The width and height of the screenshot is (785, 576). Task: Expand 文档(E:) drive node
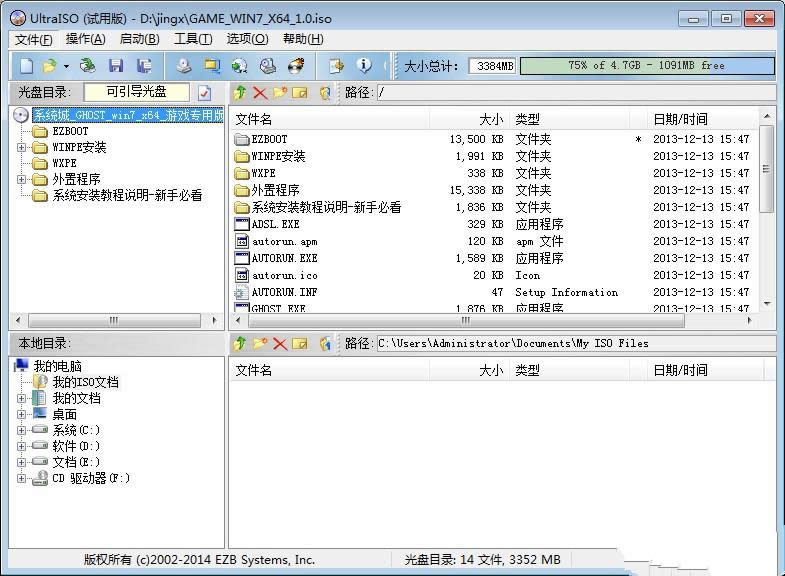pos(21,462)
